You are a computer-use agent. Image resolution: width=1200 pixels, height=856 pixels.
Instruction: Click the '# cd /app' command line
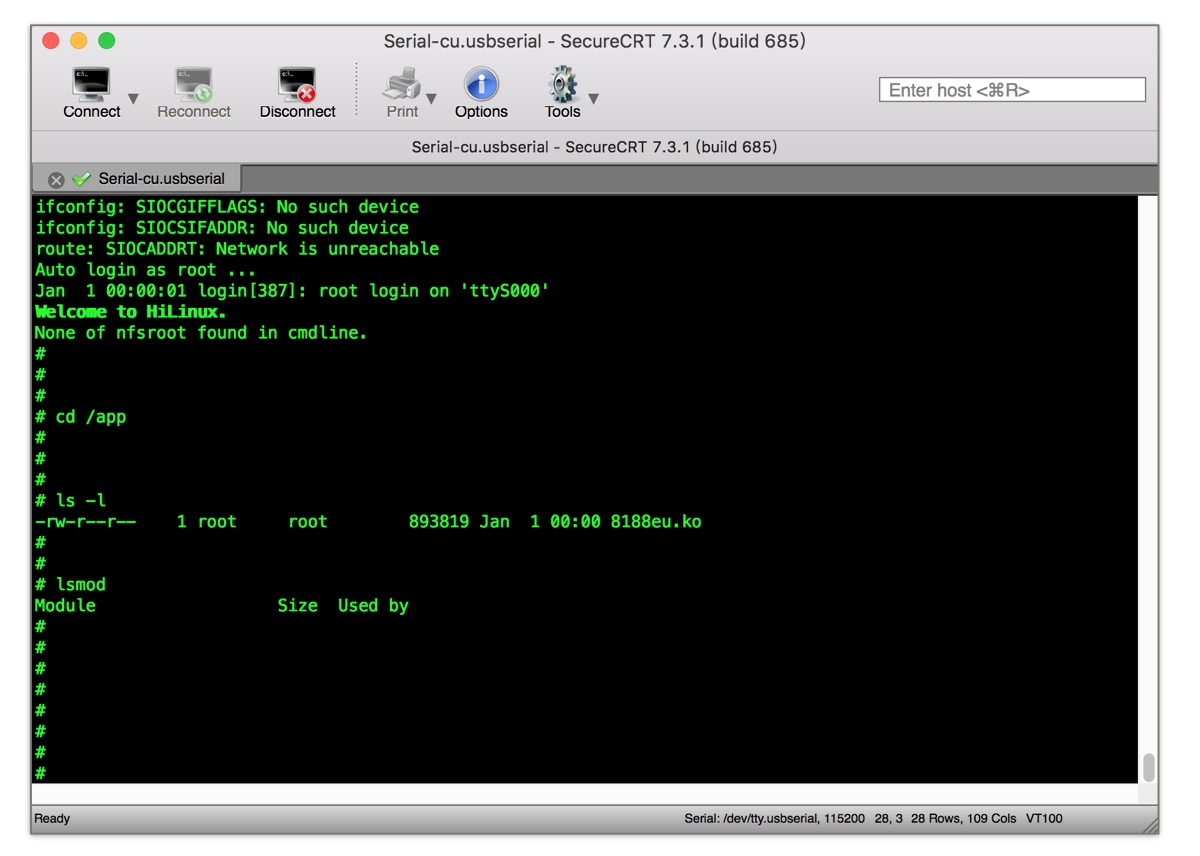80,417
